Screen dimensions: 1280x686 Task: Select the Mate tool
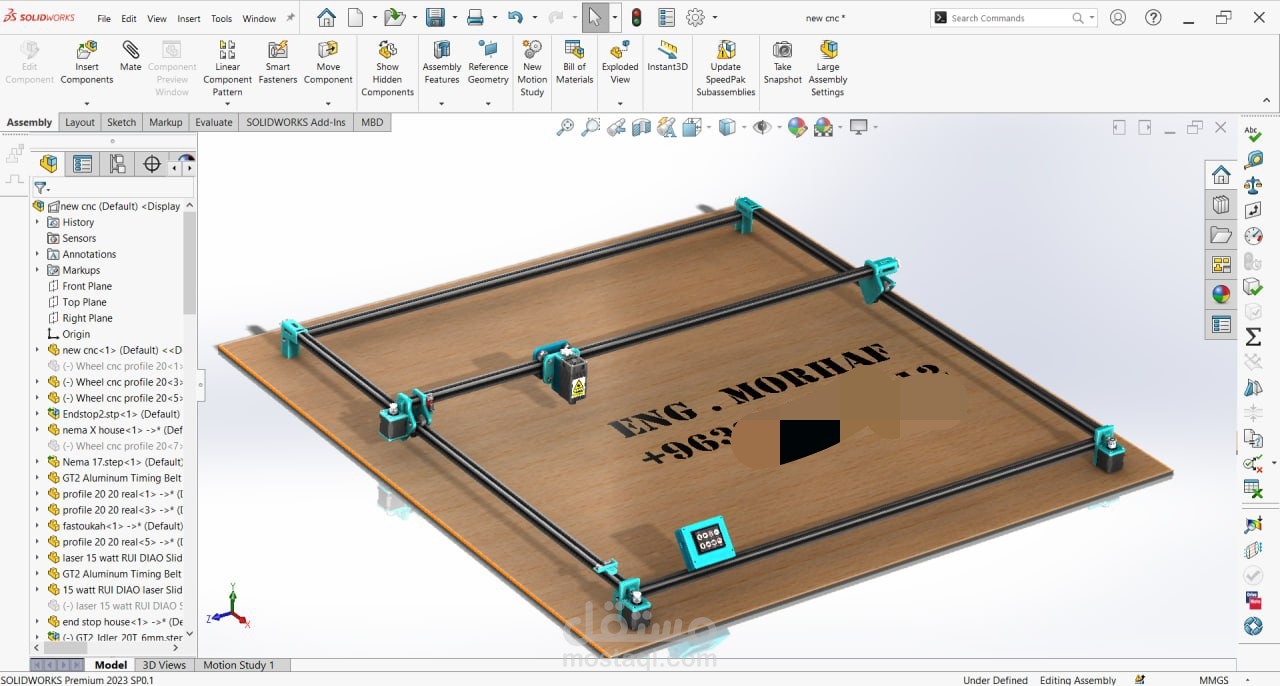pyautogui.click(x=130, y=56)
